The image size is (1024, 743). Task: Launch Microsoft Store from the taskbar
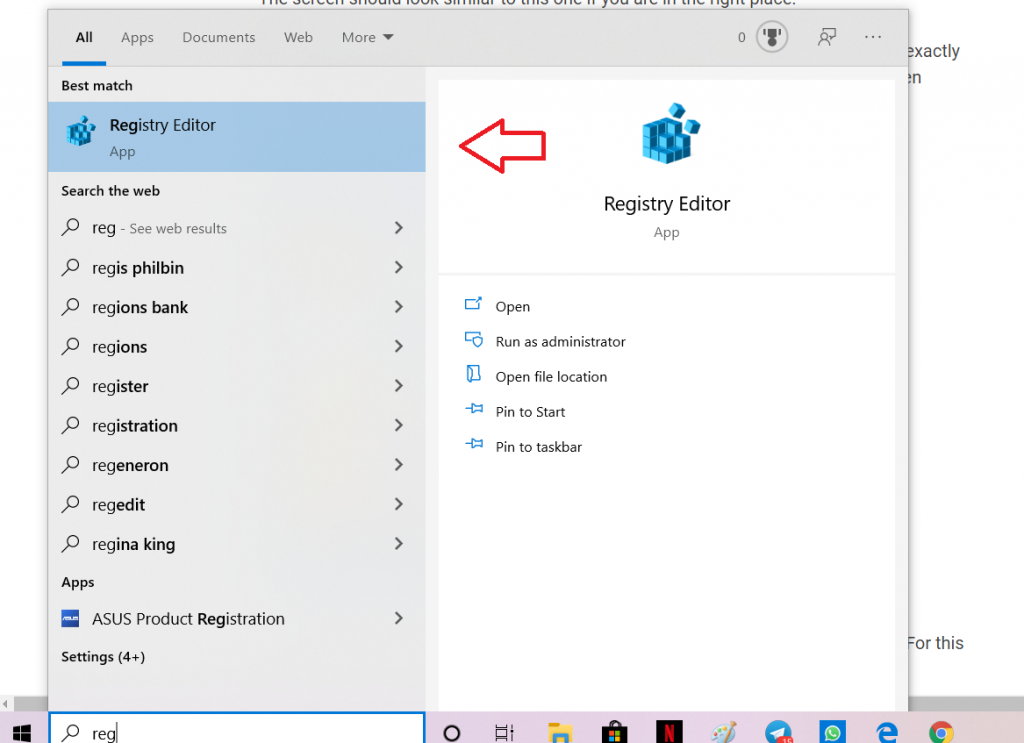click(614, 733)
